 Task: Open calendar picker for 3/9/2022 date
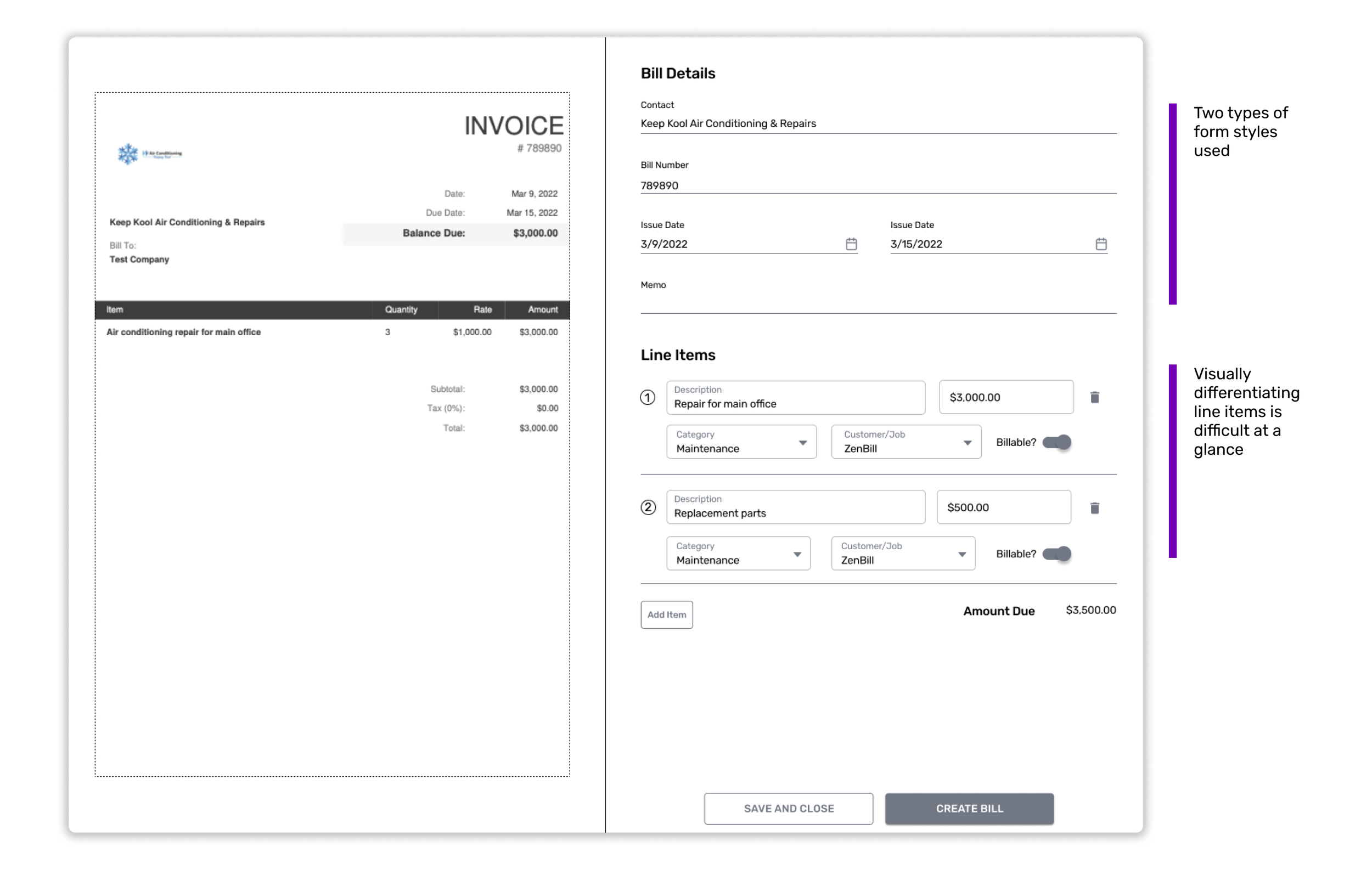click(x=851, y=244)
